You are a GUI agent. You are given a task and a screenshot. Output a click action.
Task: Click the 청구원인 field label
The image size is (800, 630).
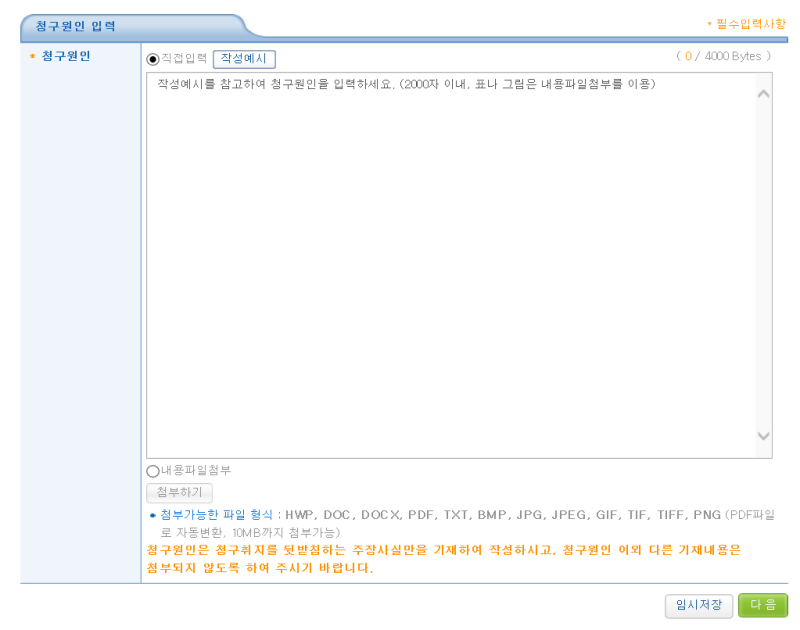[x=66, y=56]
